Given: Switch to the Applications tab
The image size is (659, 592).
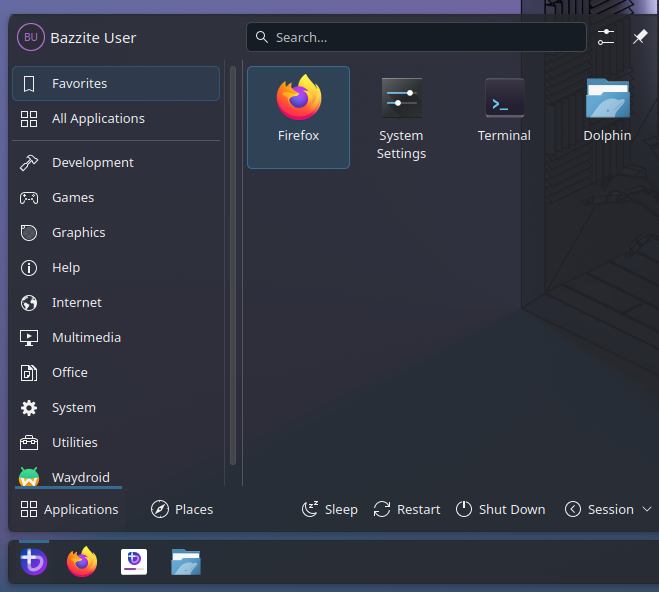Looking at the screenshot, I should [x=69, y=509].
